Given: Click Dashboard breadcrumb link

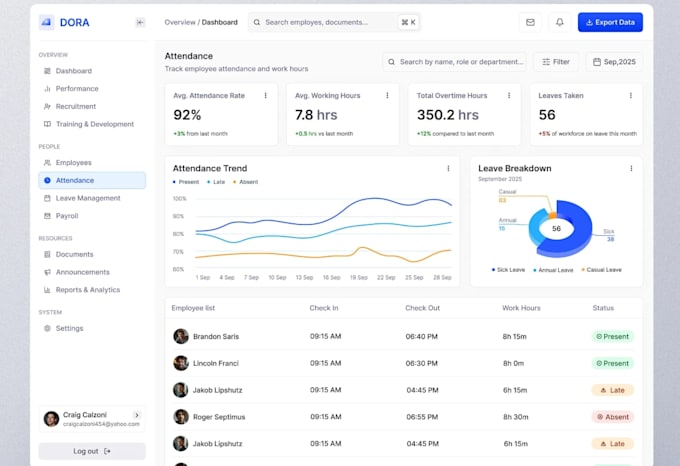Looking at the screenshot, I should pyautogui.click(x=219, y=22).
